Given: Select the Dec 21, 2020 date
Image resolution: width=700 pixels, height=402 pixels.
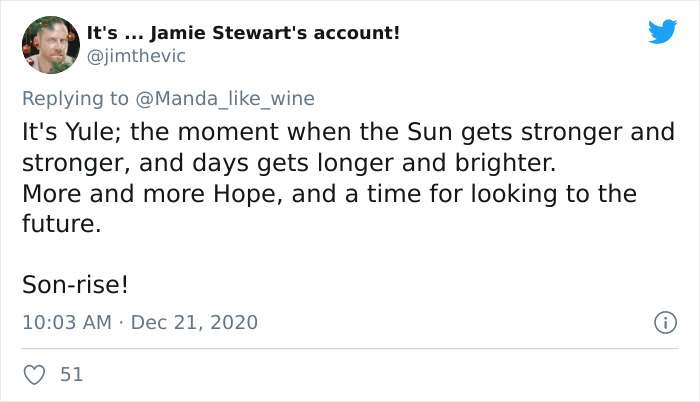Looking at the screenshot, I should [194, 322].
